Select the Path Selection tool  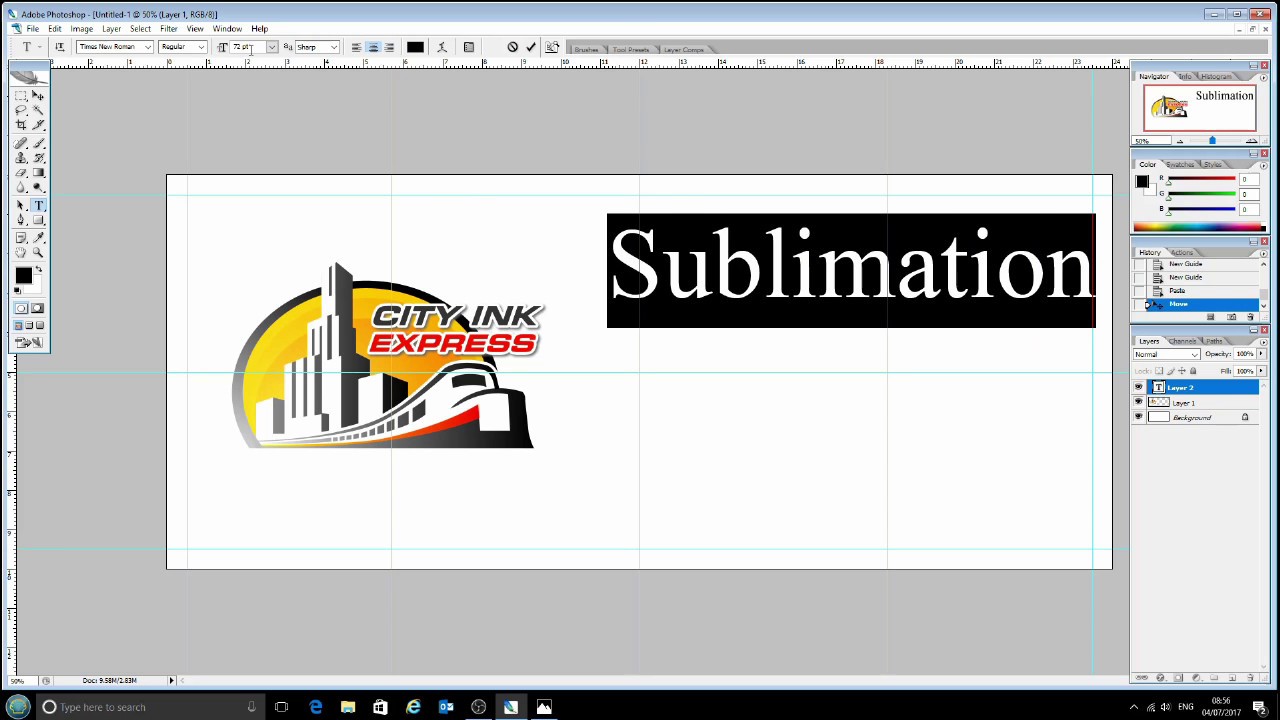[x=20, y=205]
